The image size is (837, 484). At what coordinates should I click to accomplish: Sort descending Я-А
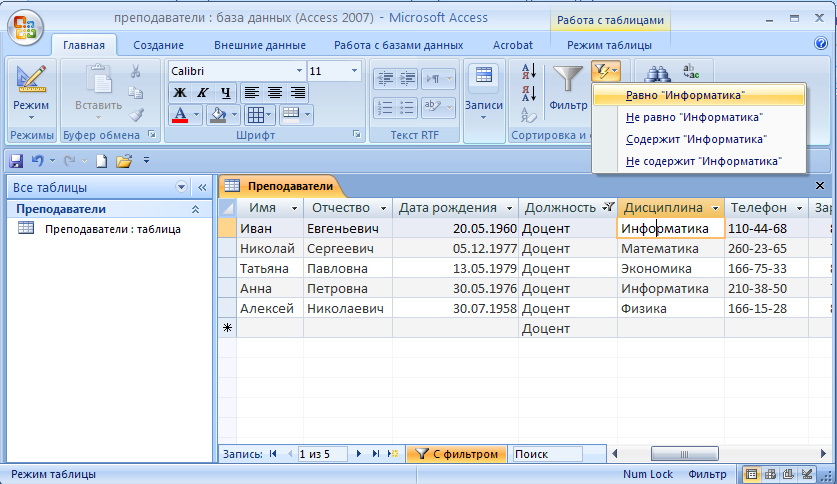528,93
